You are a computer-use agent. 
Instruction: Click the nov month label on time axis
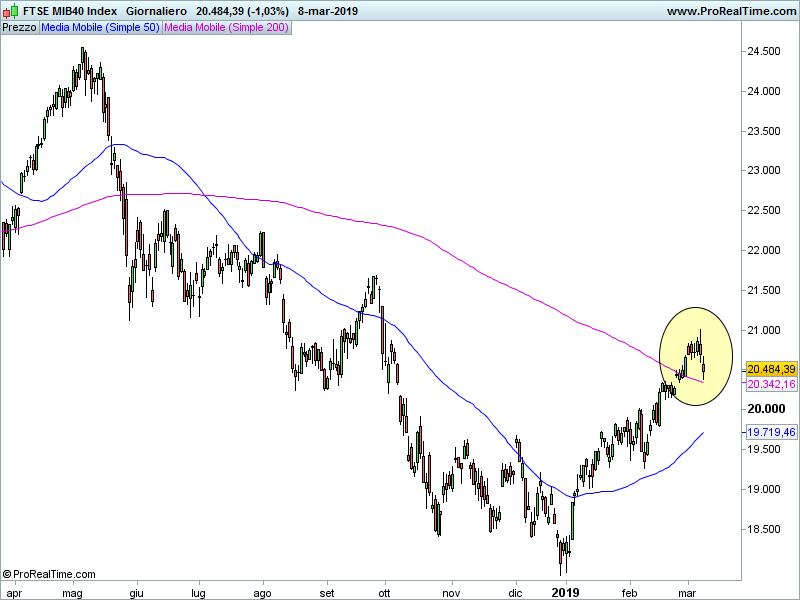pyautogui.click(x=452, y=593)
